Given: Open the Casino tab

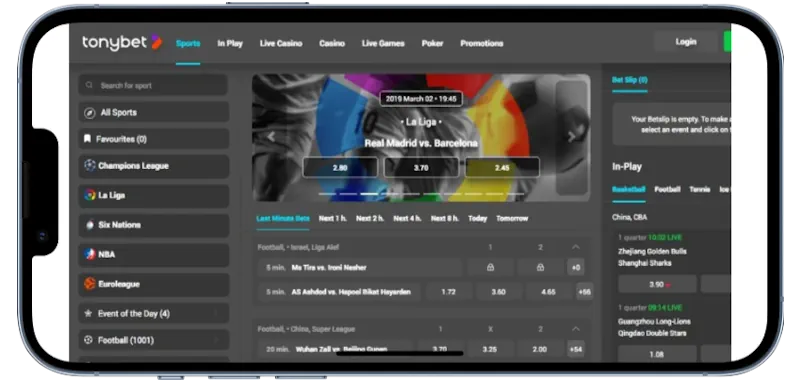Looking at the screenshot, I should (332, 43).
